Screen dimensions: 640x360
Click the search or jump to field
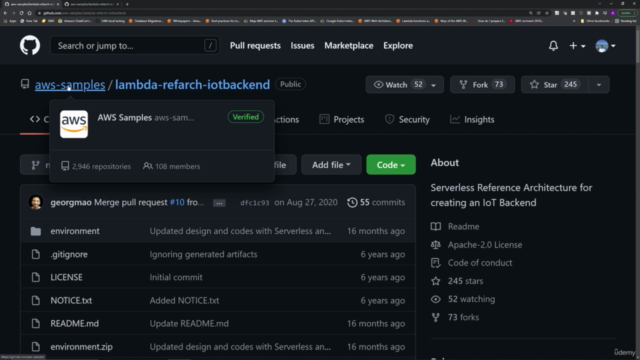pyautogui.click(x=135, y=45)
